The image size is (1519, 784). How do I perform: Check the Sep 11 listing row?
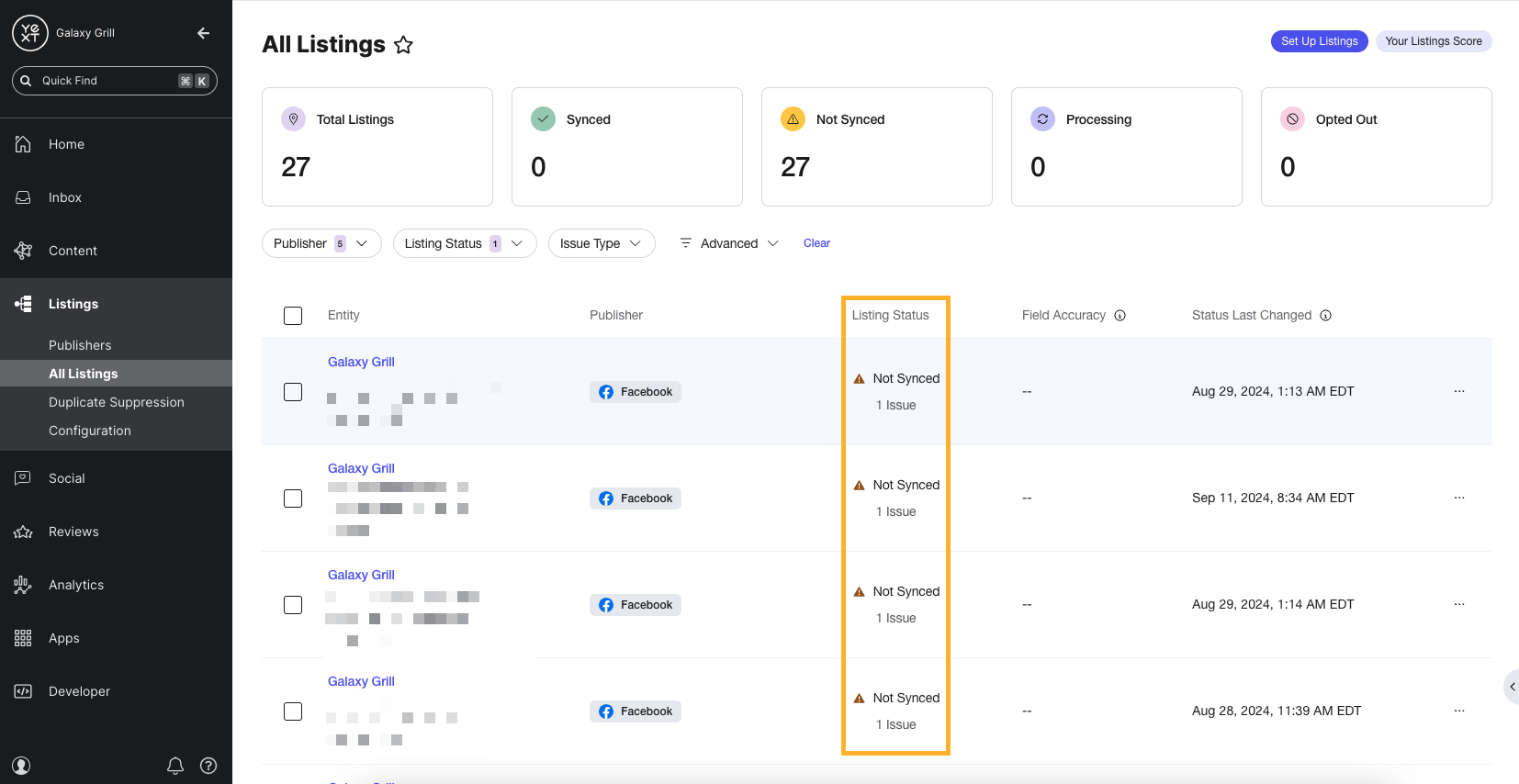293,498
